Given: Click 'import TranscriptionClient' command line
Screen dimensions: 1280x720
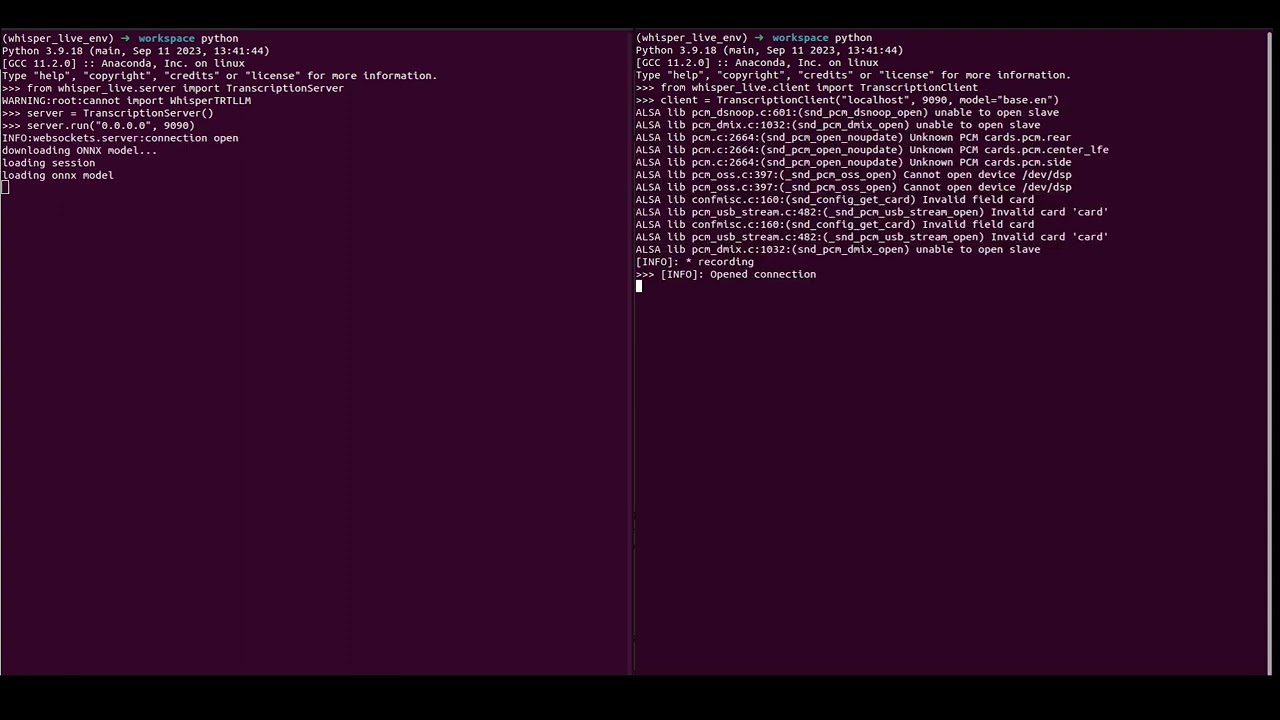Looking at the screenshot, I should click(x=807, y=87).
